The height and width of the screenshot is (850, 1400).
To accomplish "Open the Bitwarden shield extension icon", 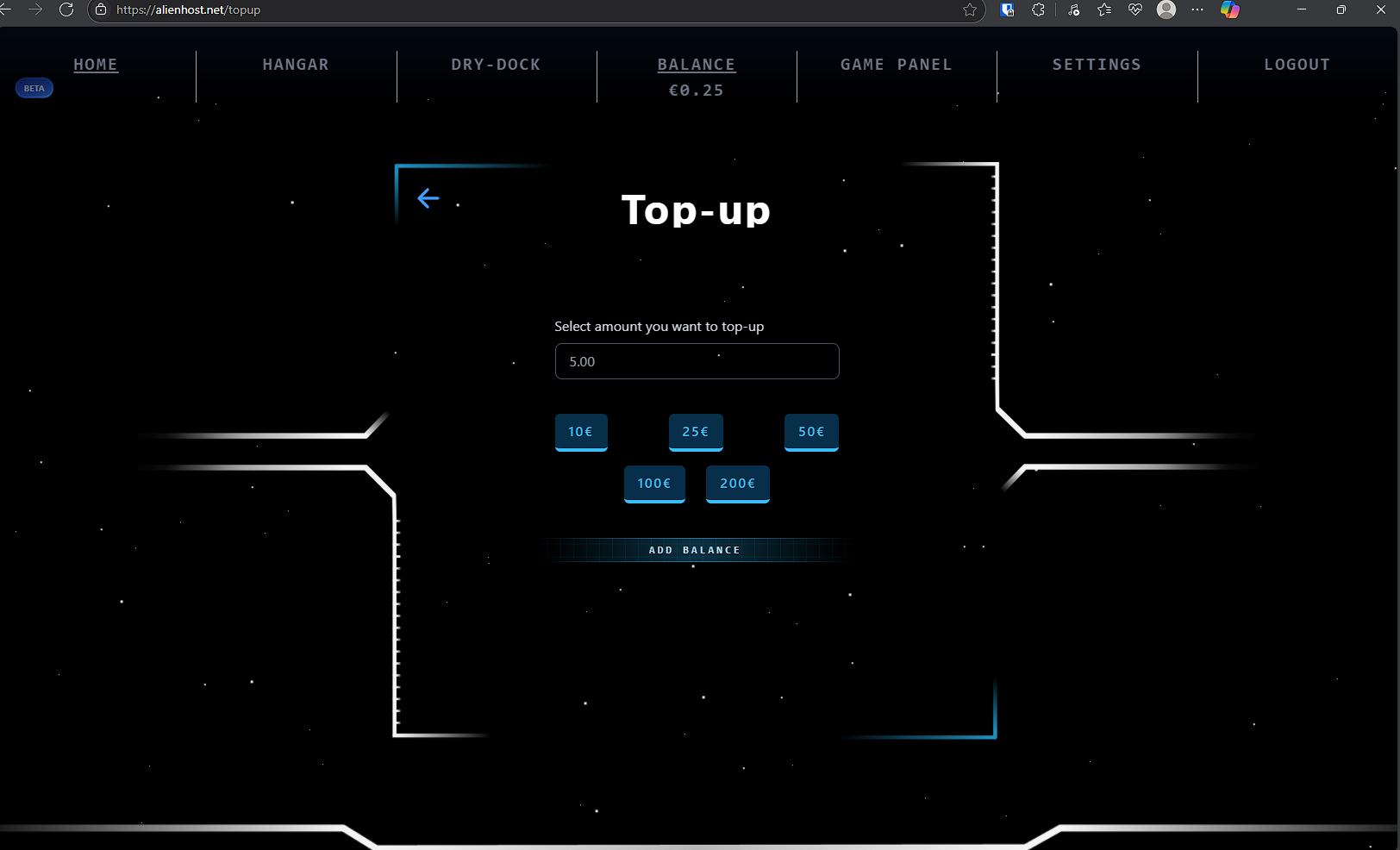I will click(1007, 9).
